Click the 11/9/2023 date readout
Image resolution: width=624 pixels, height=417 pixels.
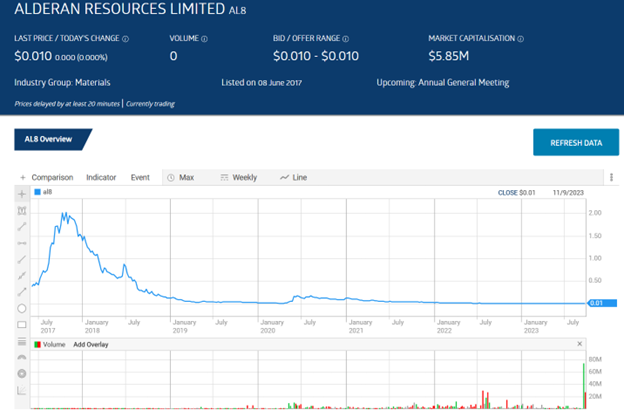click(x=568, y=193)
